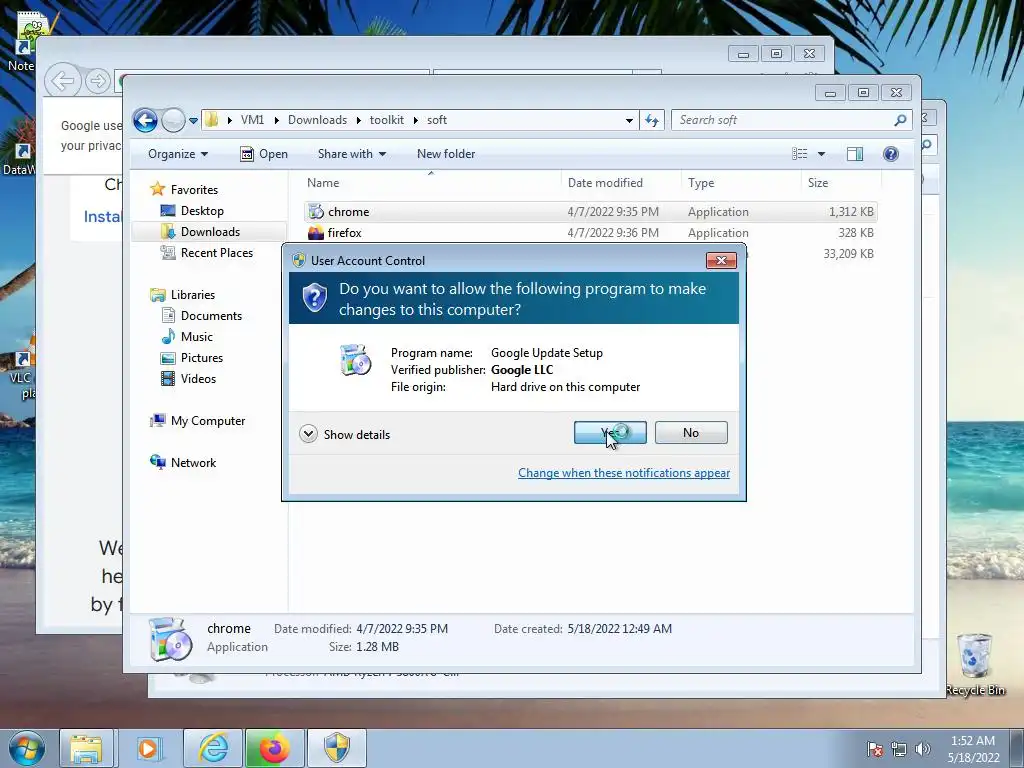Click Open in the Explorer toolbar
The height and width of the screenshot is (768, 1024).
[264, 154]
